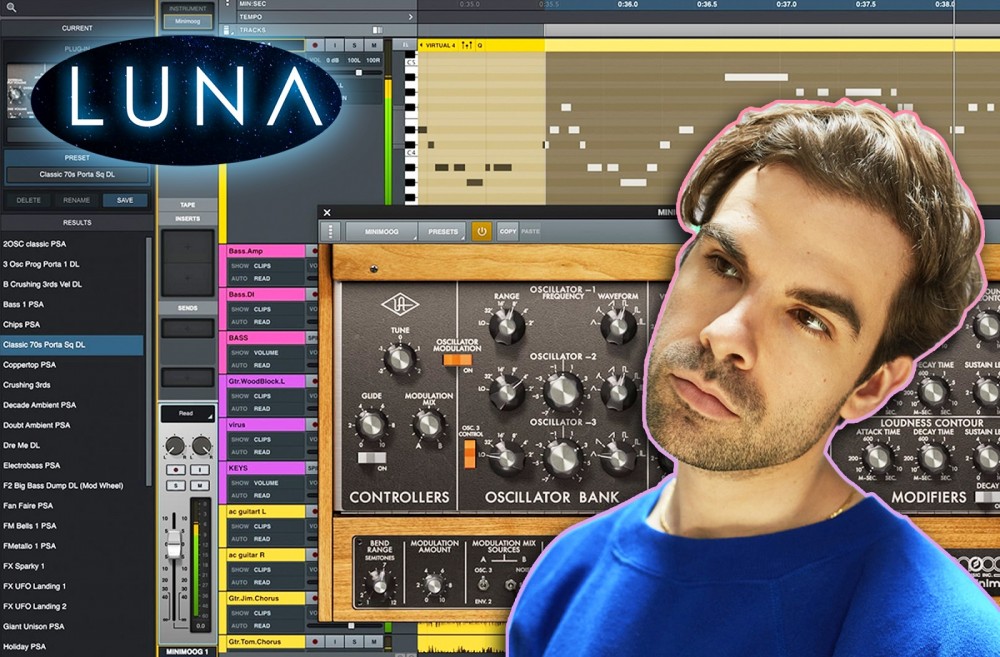
Task: Arm record on Gtr.Tom.Chorus track
Action: pos(314,642)
